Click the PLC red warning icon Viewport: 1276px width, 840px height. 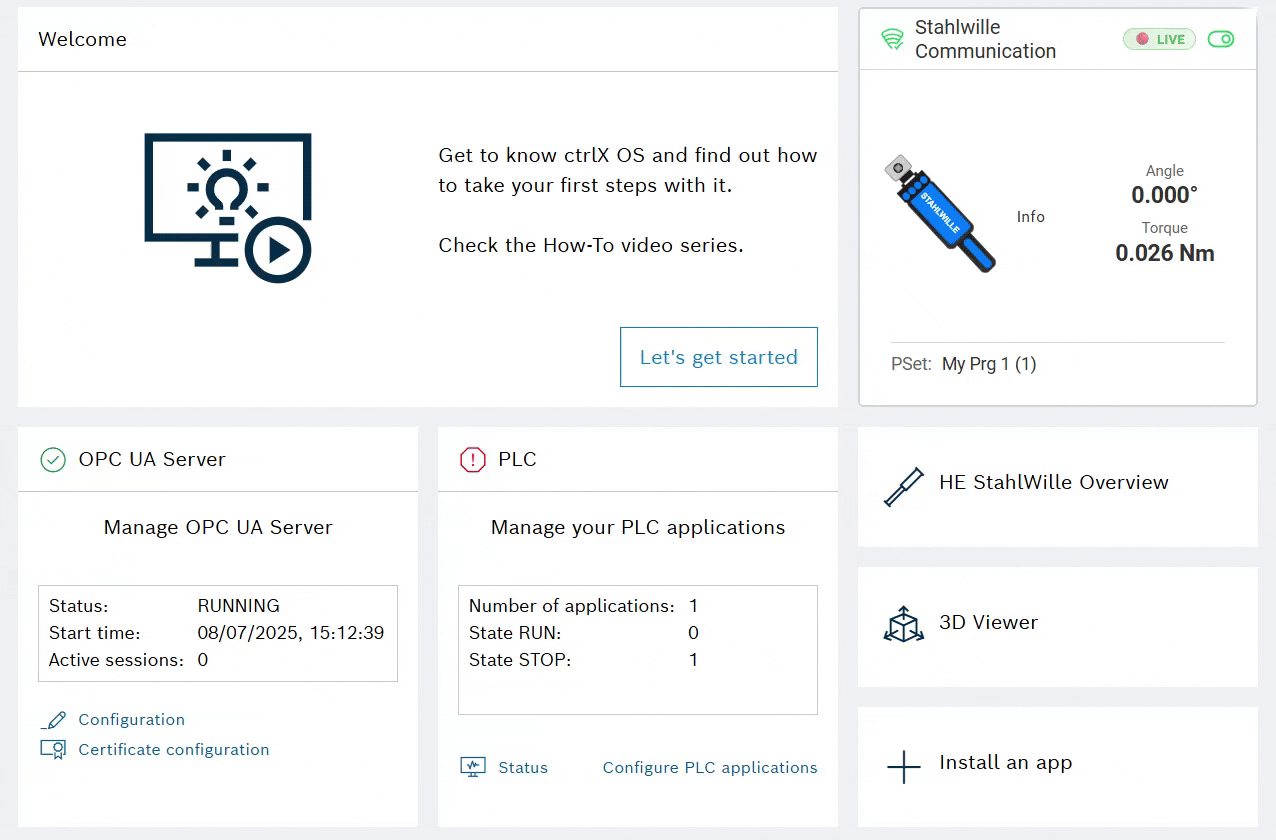point(472,460)
